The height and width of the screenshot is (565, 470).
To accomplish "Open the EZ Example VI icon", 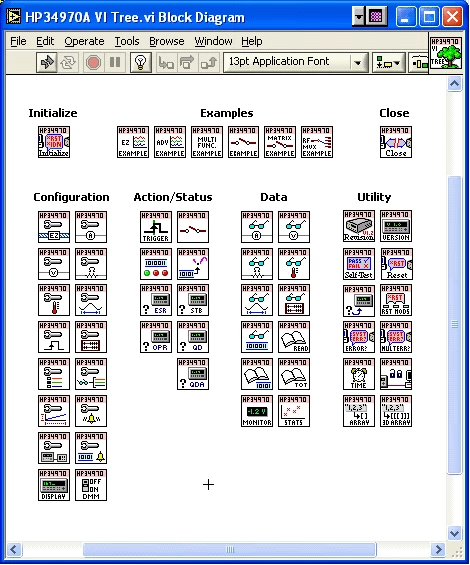I will [x=133, y=142].
